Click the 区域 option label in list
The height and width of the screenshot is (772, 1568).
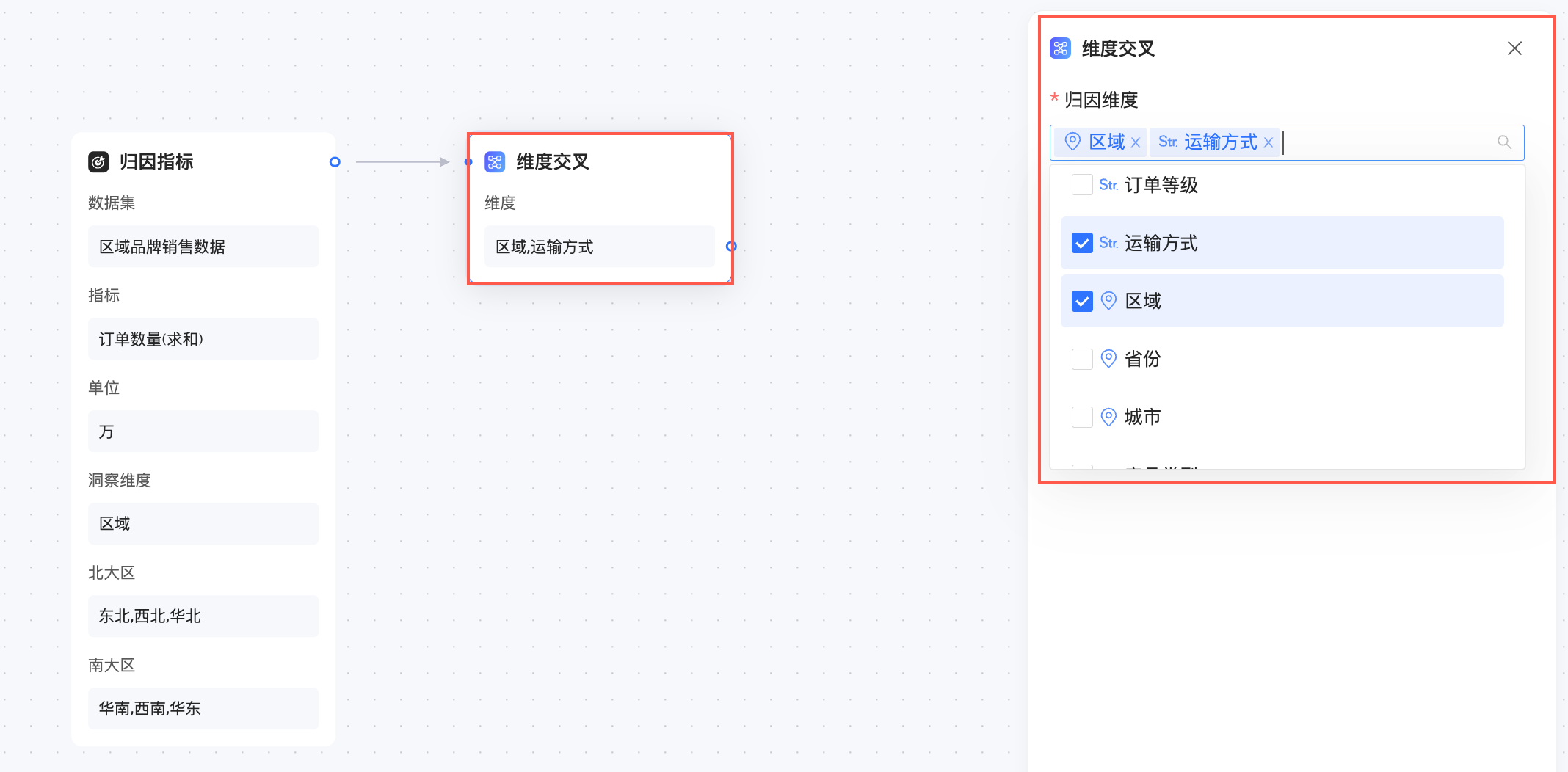pos(1143,301)
